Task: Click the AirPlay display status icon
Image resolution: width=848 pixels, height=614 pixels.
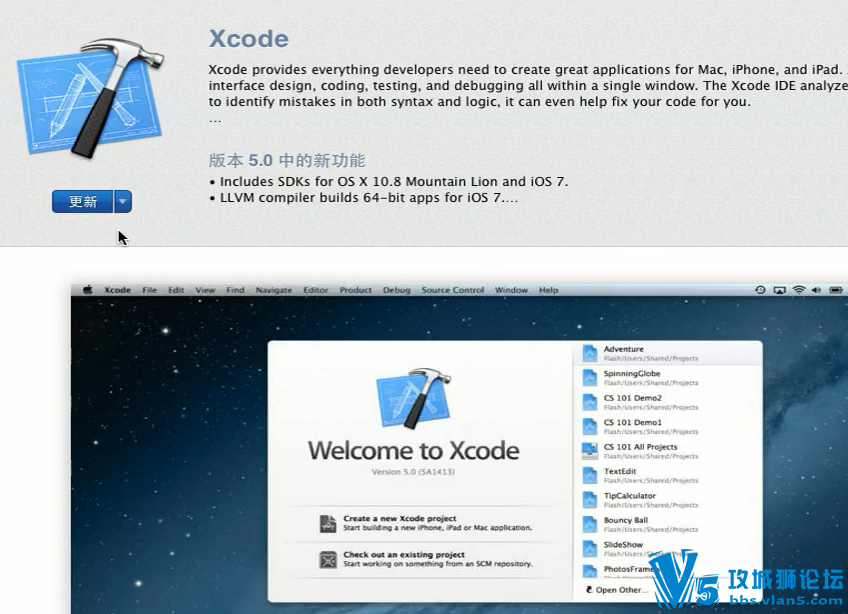Action: tap(779, 290)
